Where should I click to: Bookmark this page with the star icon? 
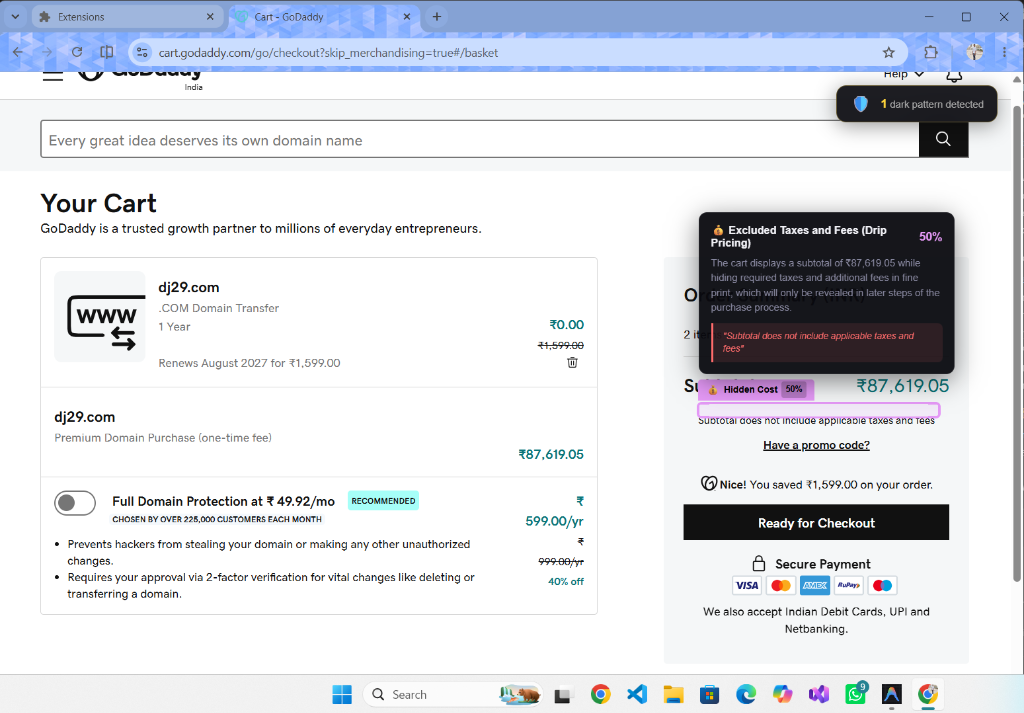point(888,53)
